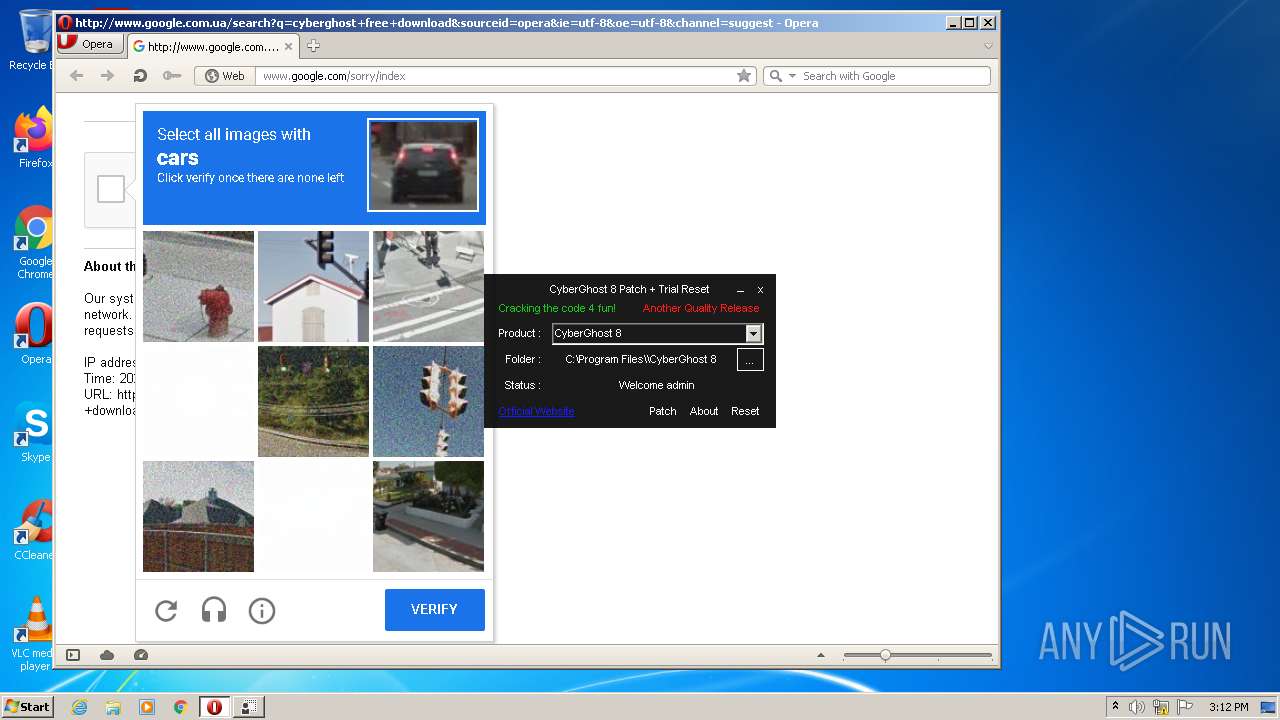Click the Official Website link
This screenshot has height=720, width=1280.
(x=536, y=411)
